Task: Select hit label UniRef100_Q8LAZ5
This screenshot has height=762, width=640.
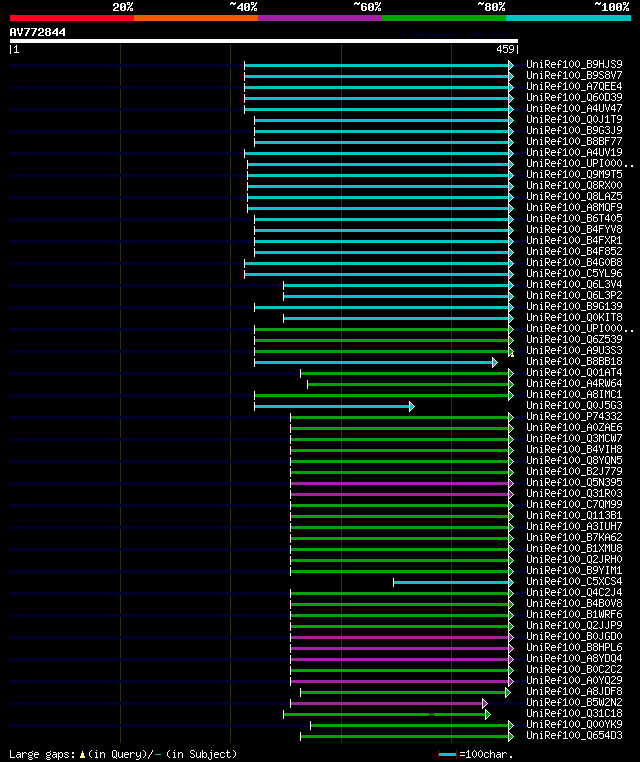Action: tap(574, 196)
